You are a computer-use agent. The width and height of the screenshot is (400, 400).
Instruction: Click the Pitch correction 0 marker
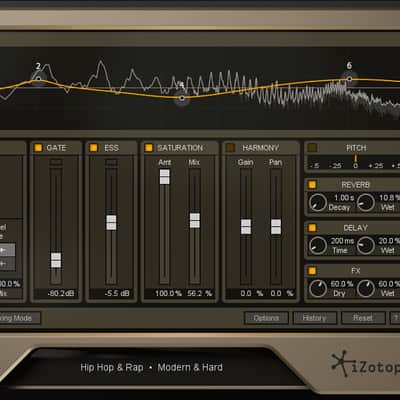click(356, 165)
